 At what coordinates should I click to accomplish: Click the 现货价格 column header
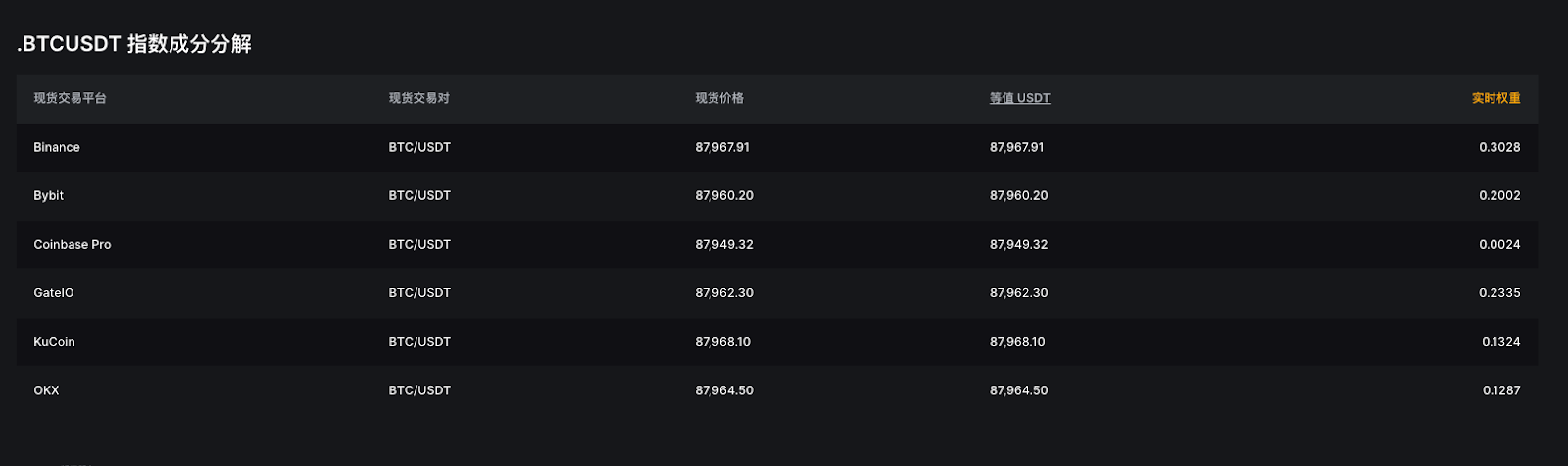coord(719,98)
